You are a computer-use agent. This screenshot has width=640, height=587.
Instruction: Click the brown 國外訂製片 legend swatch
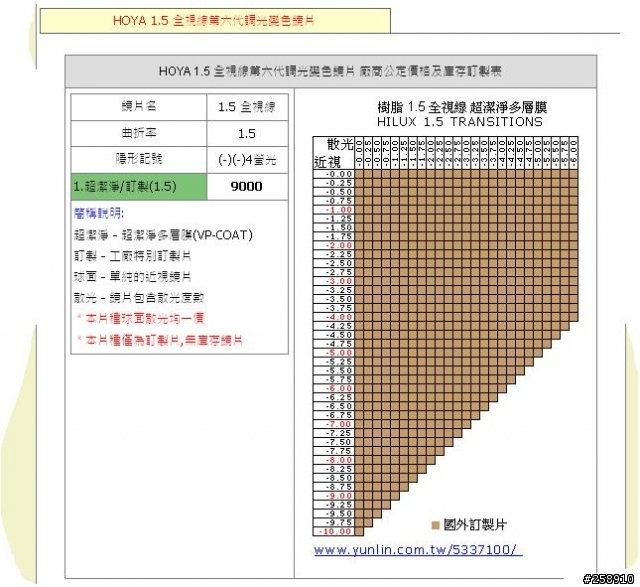coord(436,525)
